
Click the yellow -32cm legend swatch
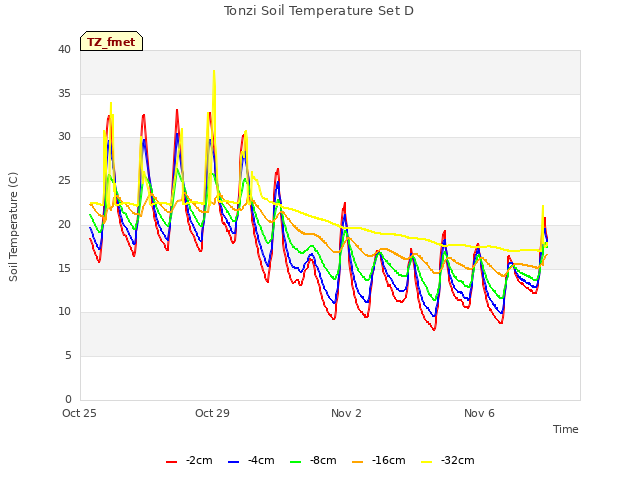click(427, 462)
